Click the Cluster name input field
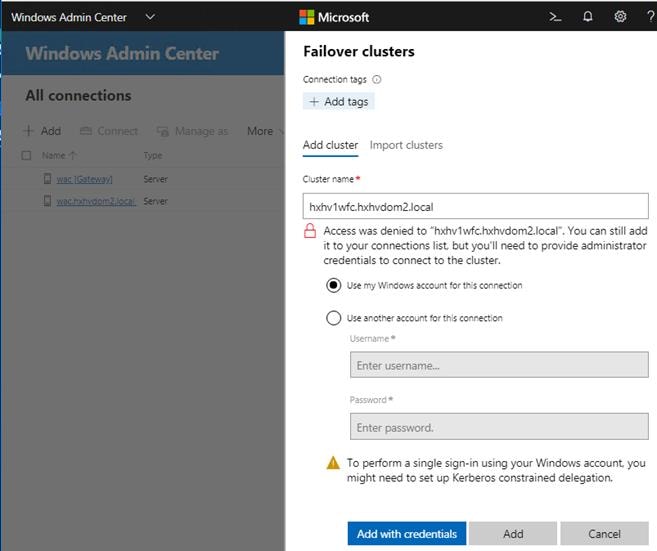This screenshot has height=551, width=657. [x=476, y=206]
